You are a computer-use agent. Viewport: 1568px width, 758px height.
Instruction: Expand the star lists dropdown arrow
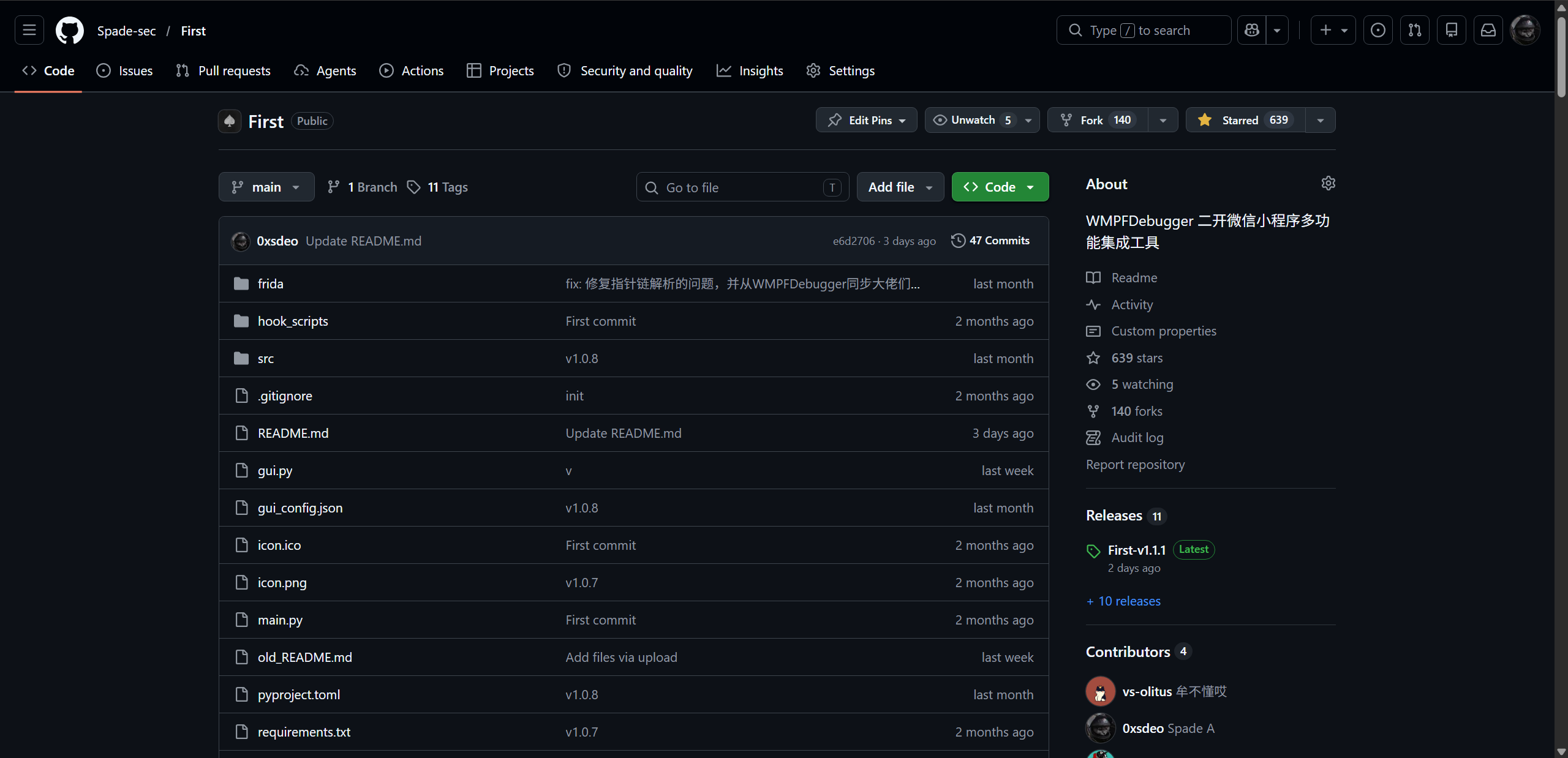(x=1321, y=120)
